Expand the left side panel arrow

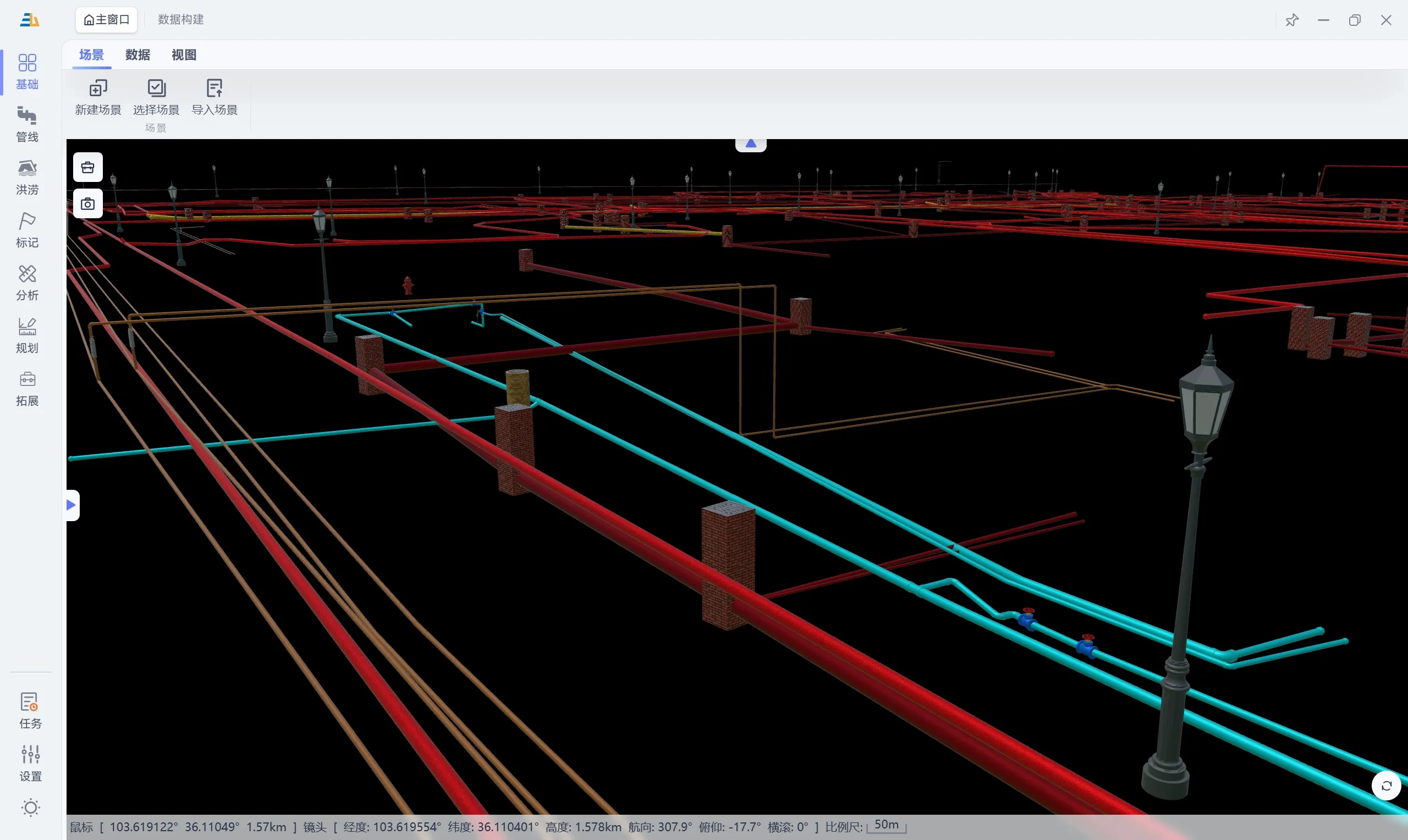72,505
